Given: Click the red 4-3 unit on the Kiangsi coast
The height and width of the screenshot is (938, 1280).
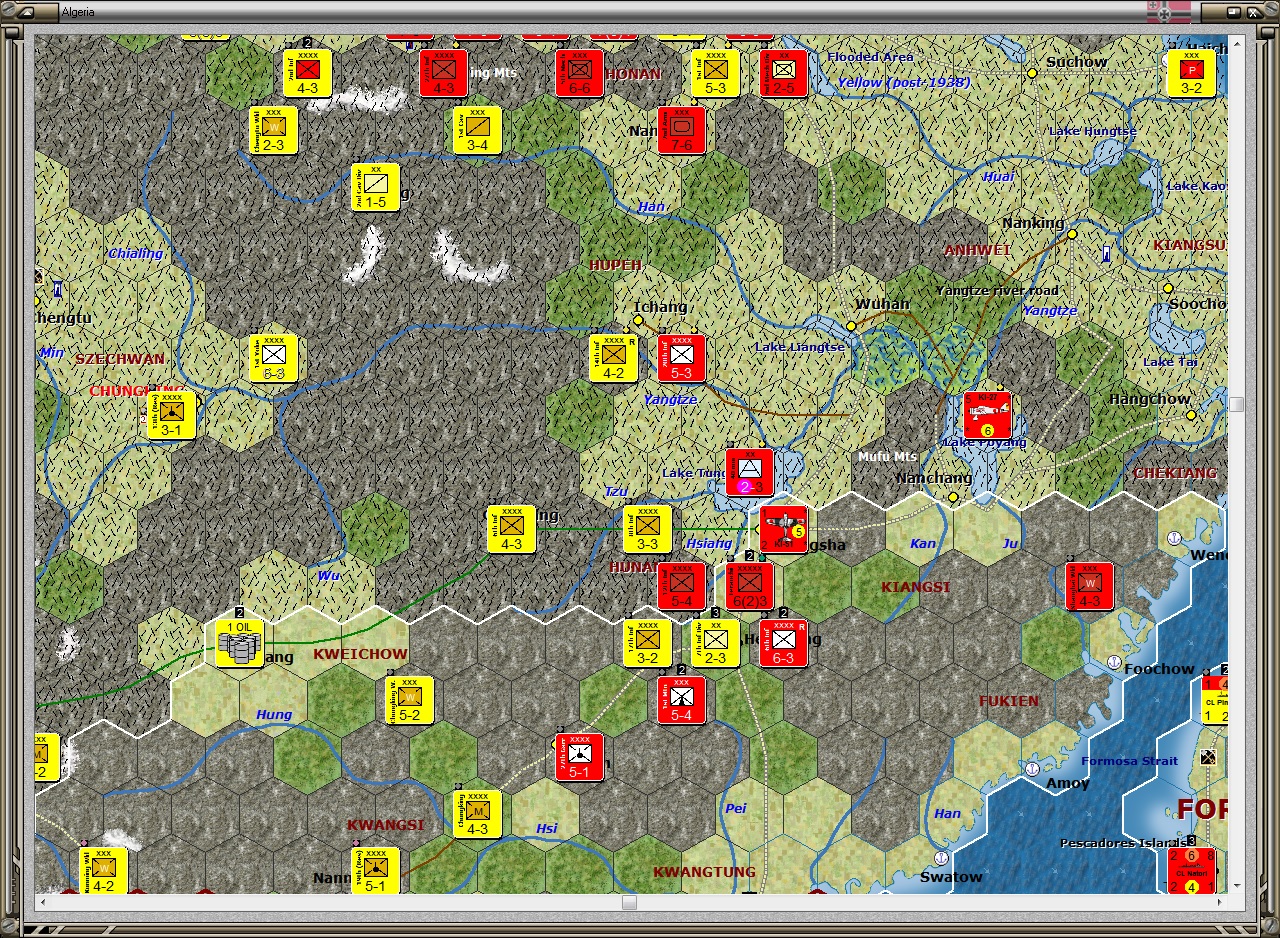Looking at the screenshot, I should [x=1091, y=587].
